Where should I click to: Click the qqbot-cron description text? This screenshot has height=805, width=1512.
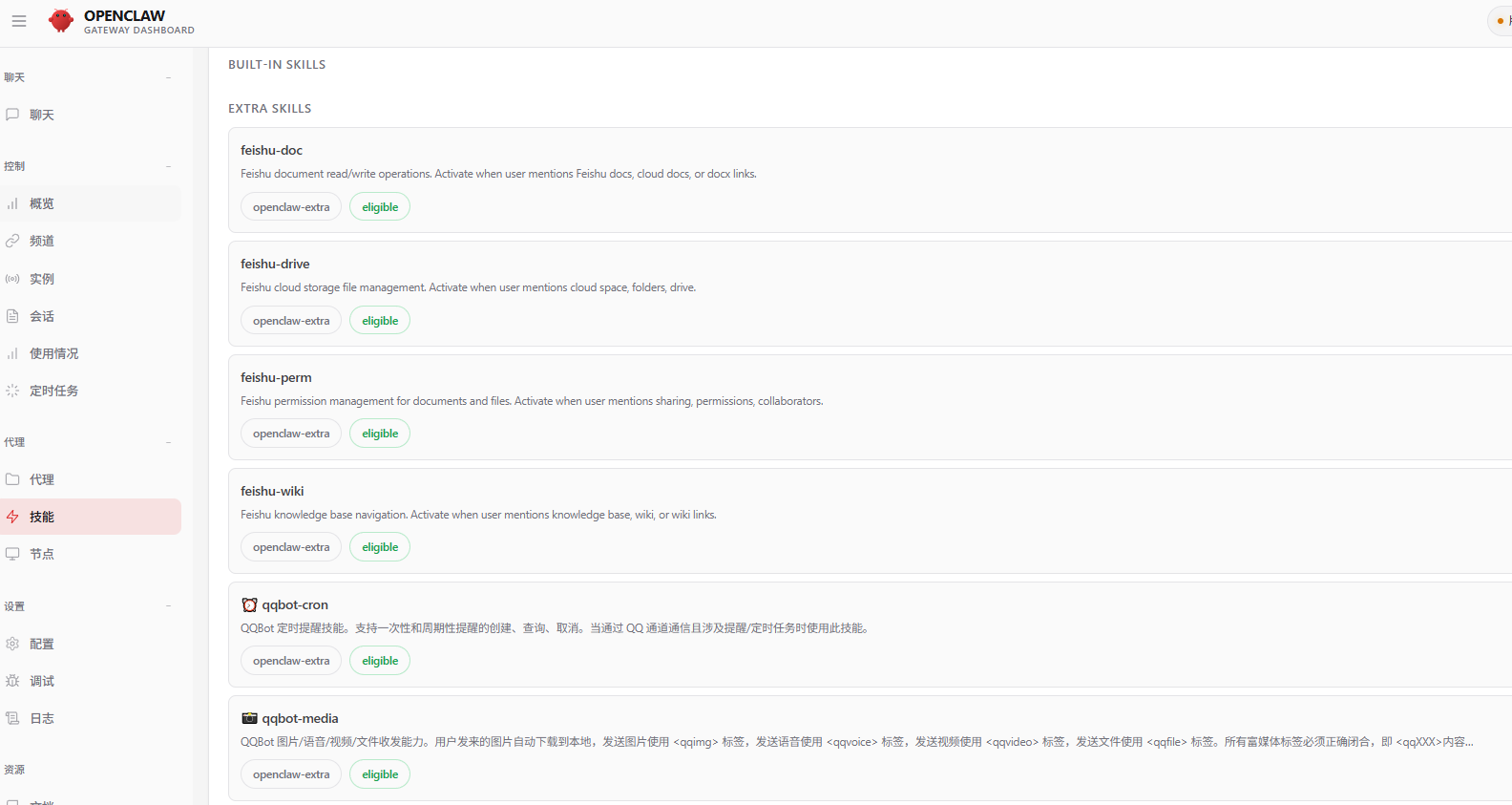coord(555,628)
